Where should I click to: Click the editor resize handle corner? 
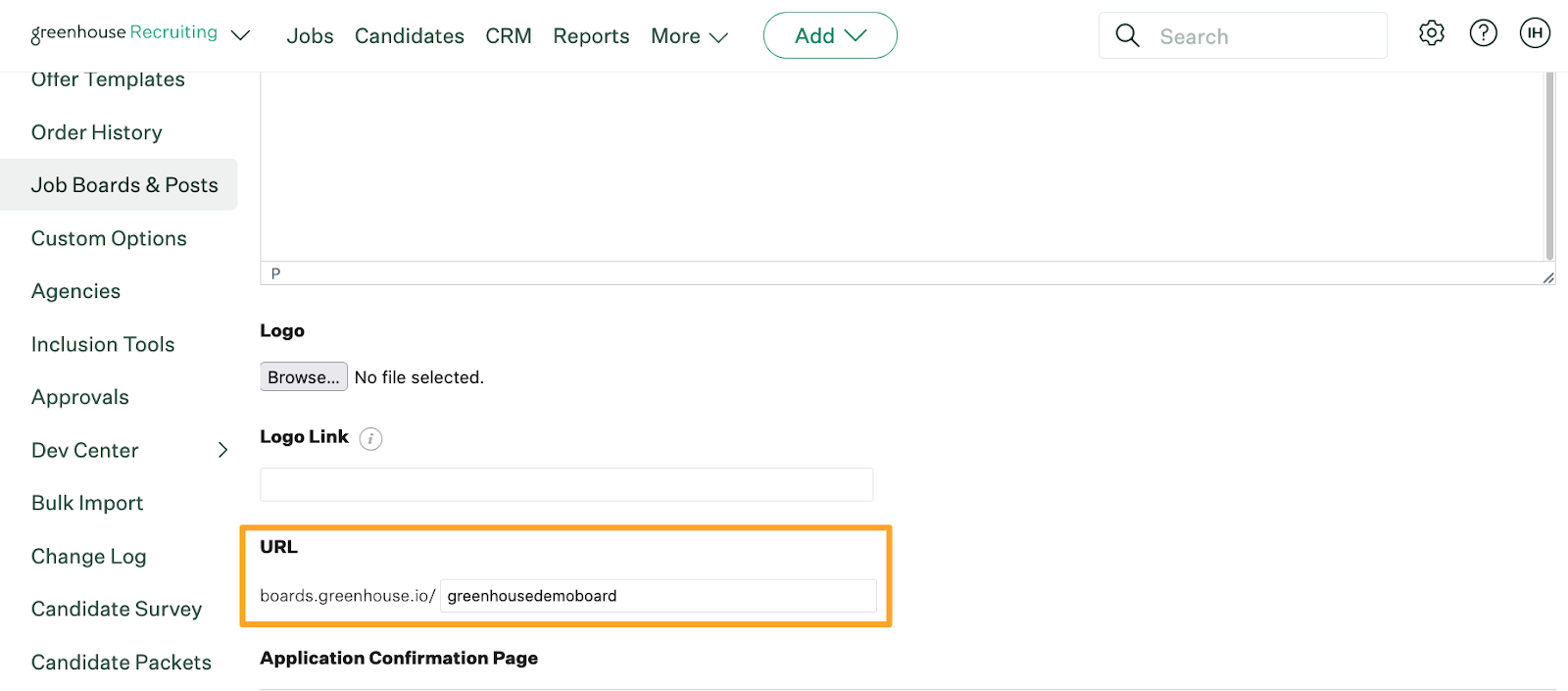1547,277
